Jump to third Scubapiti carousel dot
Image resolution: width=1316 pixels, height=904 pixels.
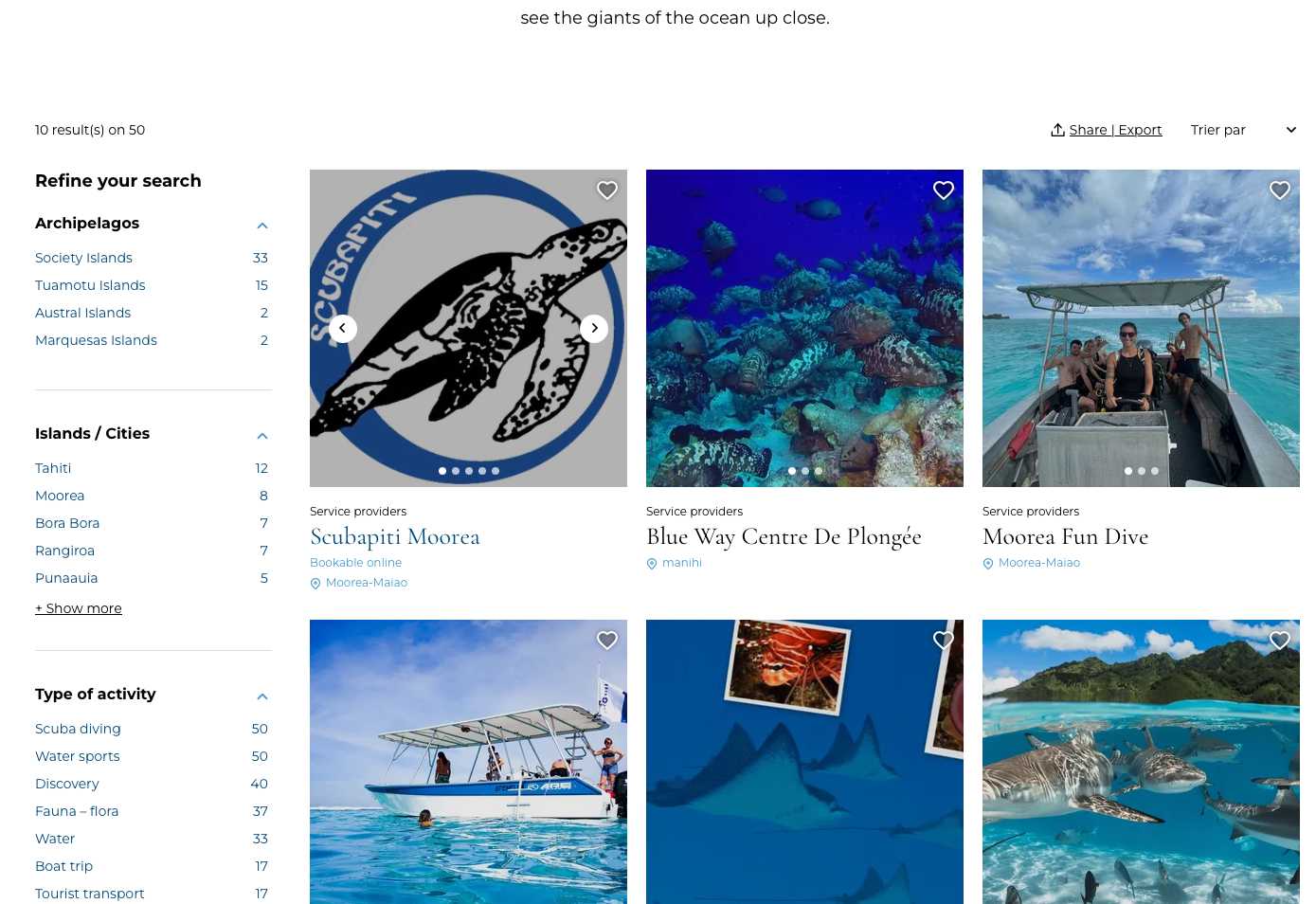469,471
